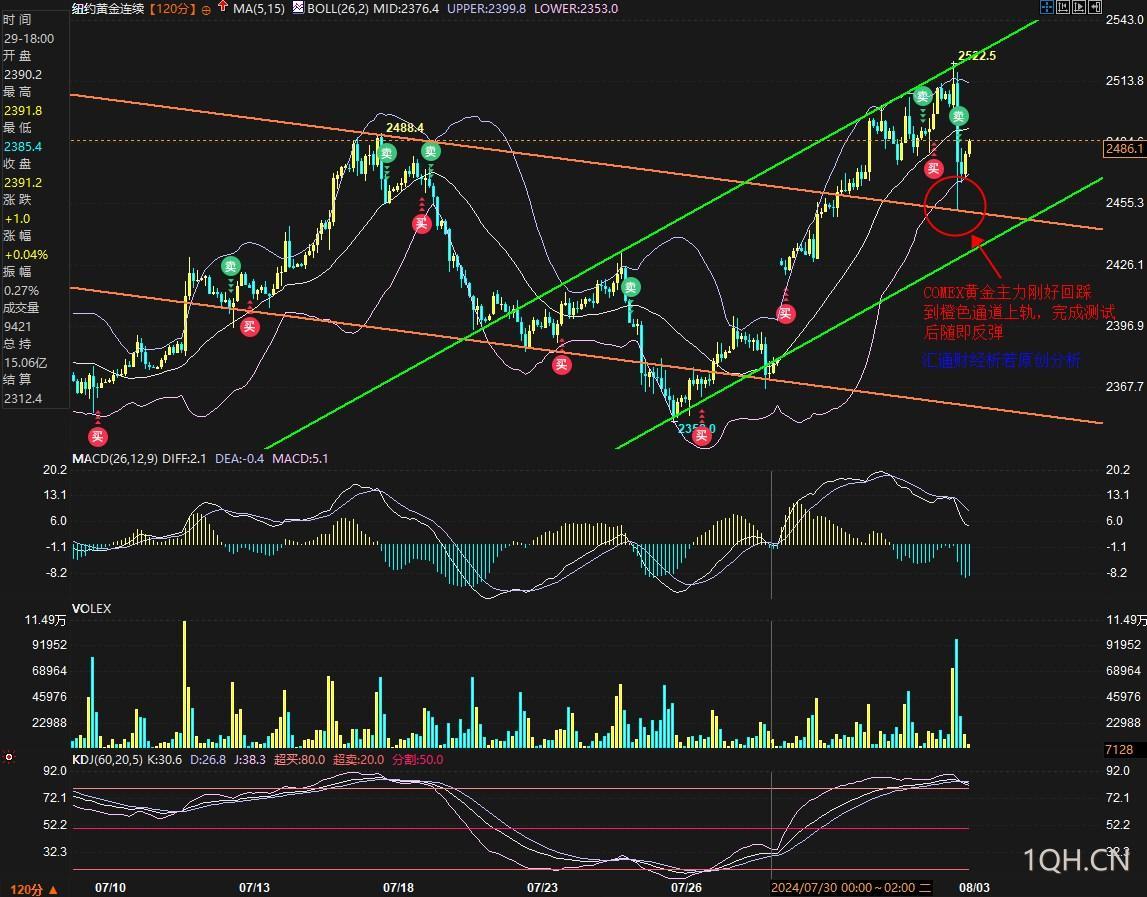This screenshot has width=1147, height=897.
Task: Select the green 卖 marker just below 2522.5 high
Action: [959, 116]
